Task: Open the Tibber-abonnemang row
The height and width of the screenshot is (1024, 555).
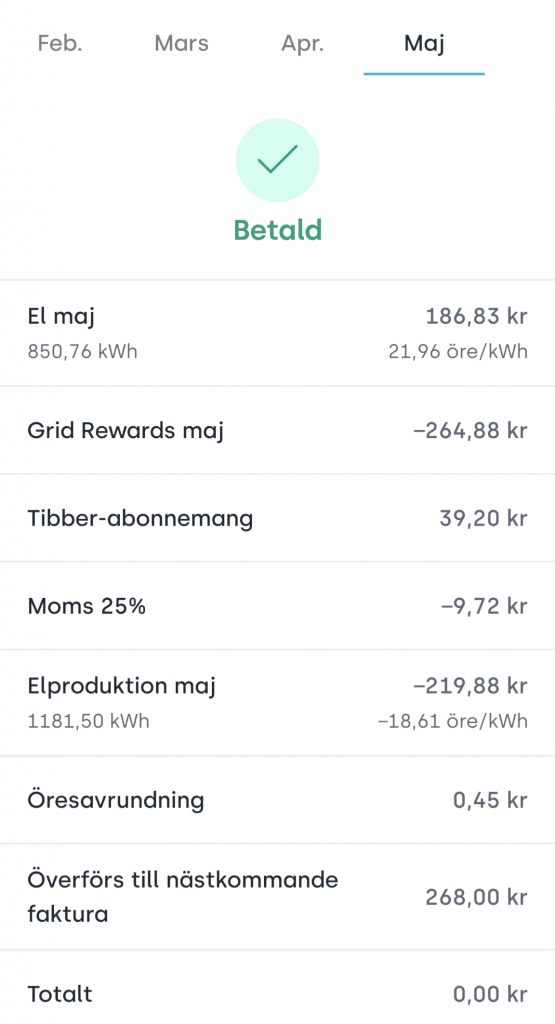Action: (278, 518)
